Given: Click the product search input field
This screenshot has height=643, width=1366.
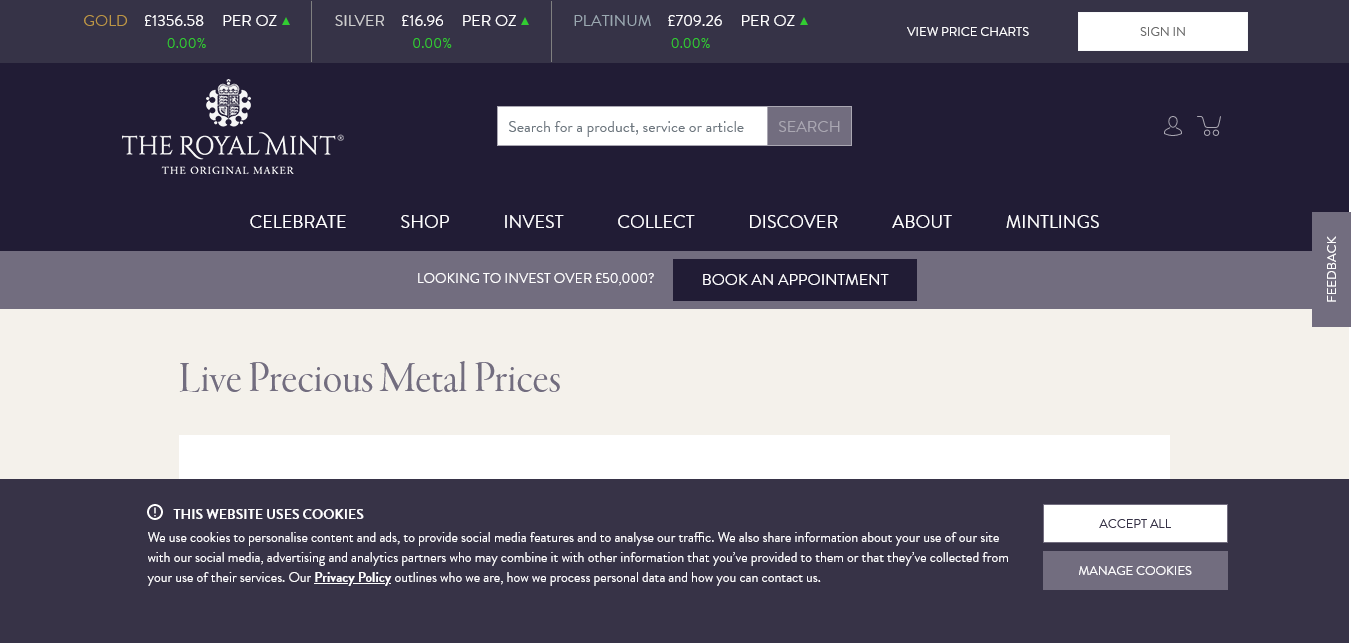Looking at the screenshot, I should click(632, 127).
